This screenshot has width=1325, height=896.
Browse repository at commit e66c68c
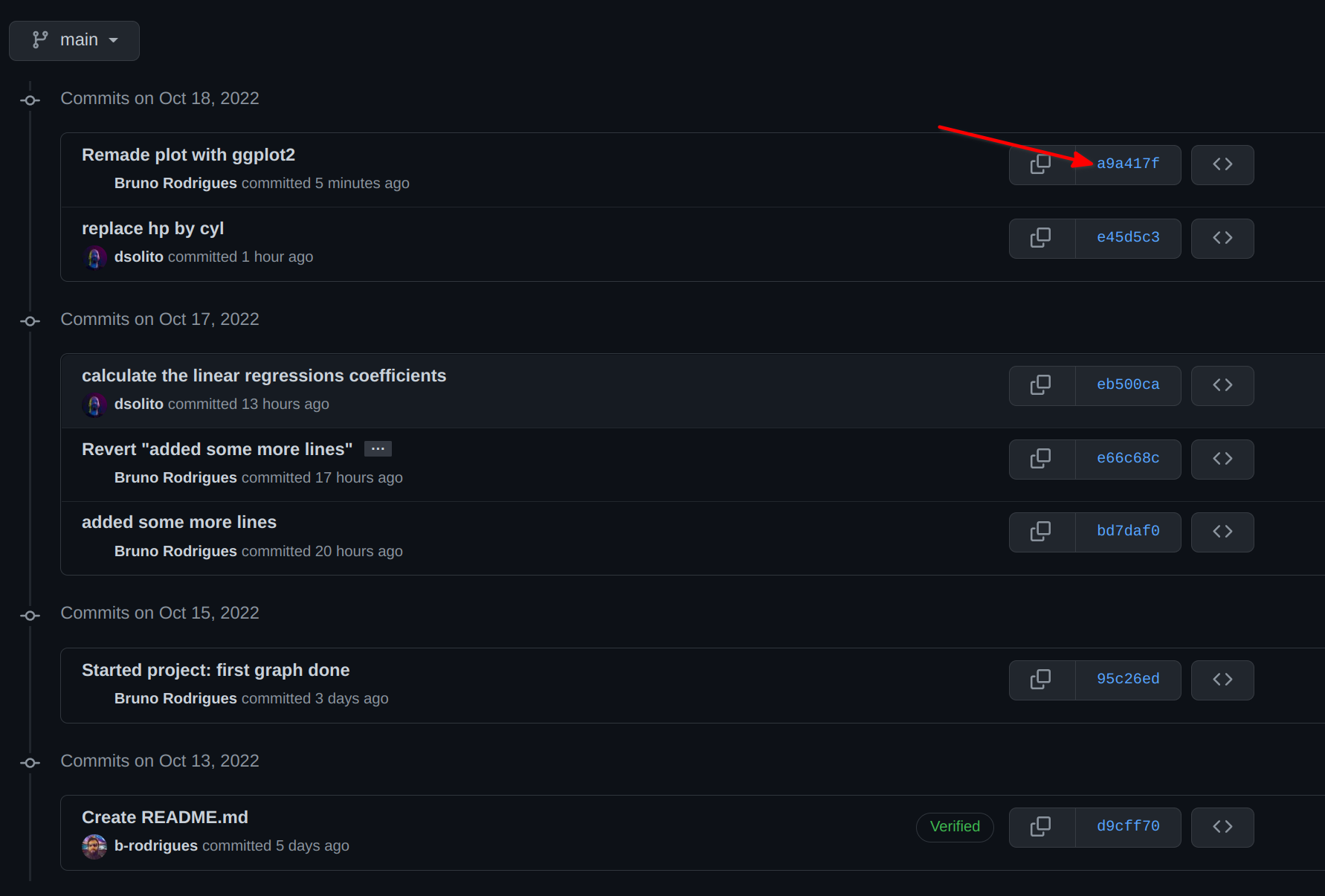click(x=1222, y=459)
